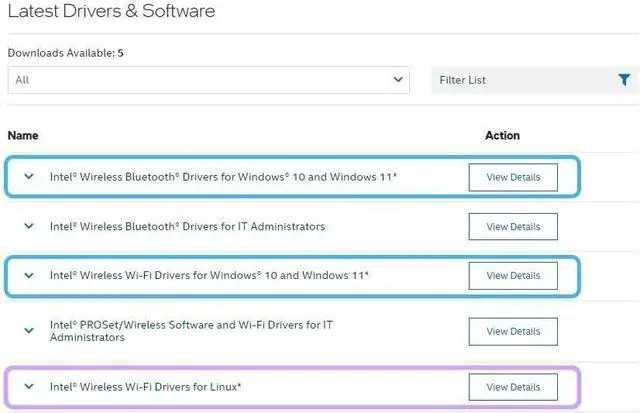640x413 pixels.
Task: Expand Wi-Fi Drivers for Linux row
Action: (29, 386)
